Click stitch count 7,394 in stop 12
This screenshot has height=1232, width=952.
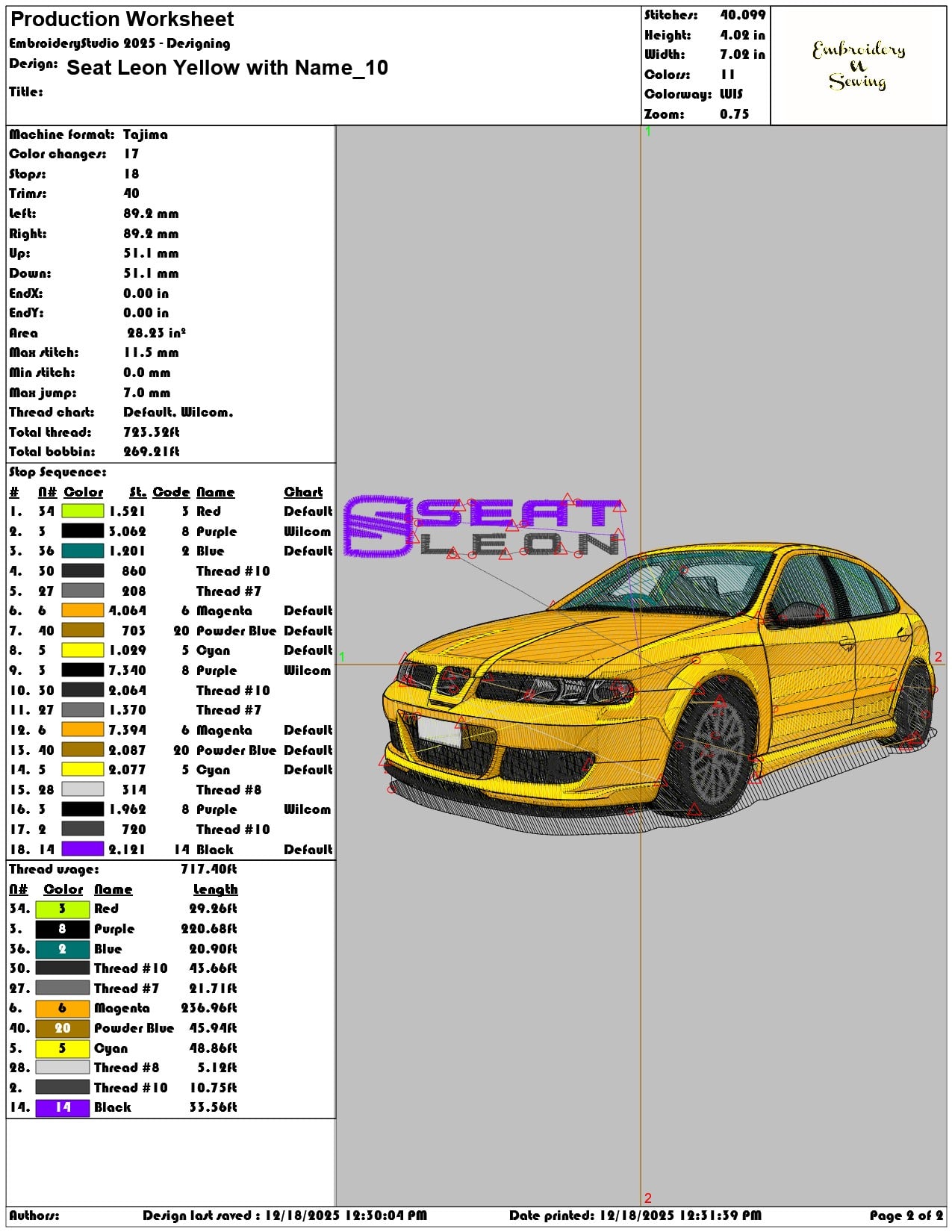point(128,730)
